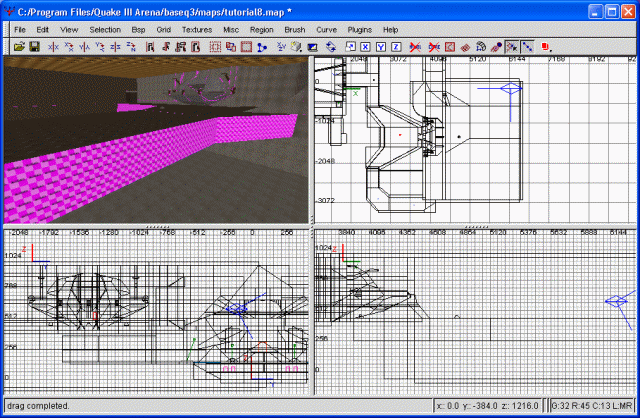Click the CSG Merge red square icon

pos(246,47)
